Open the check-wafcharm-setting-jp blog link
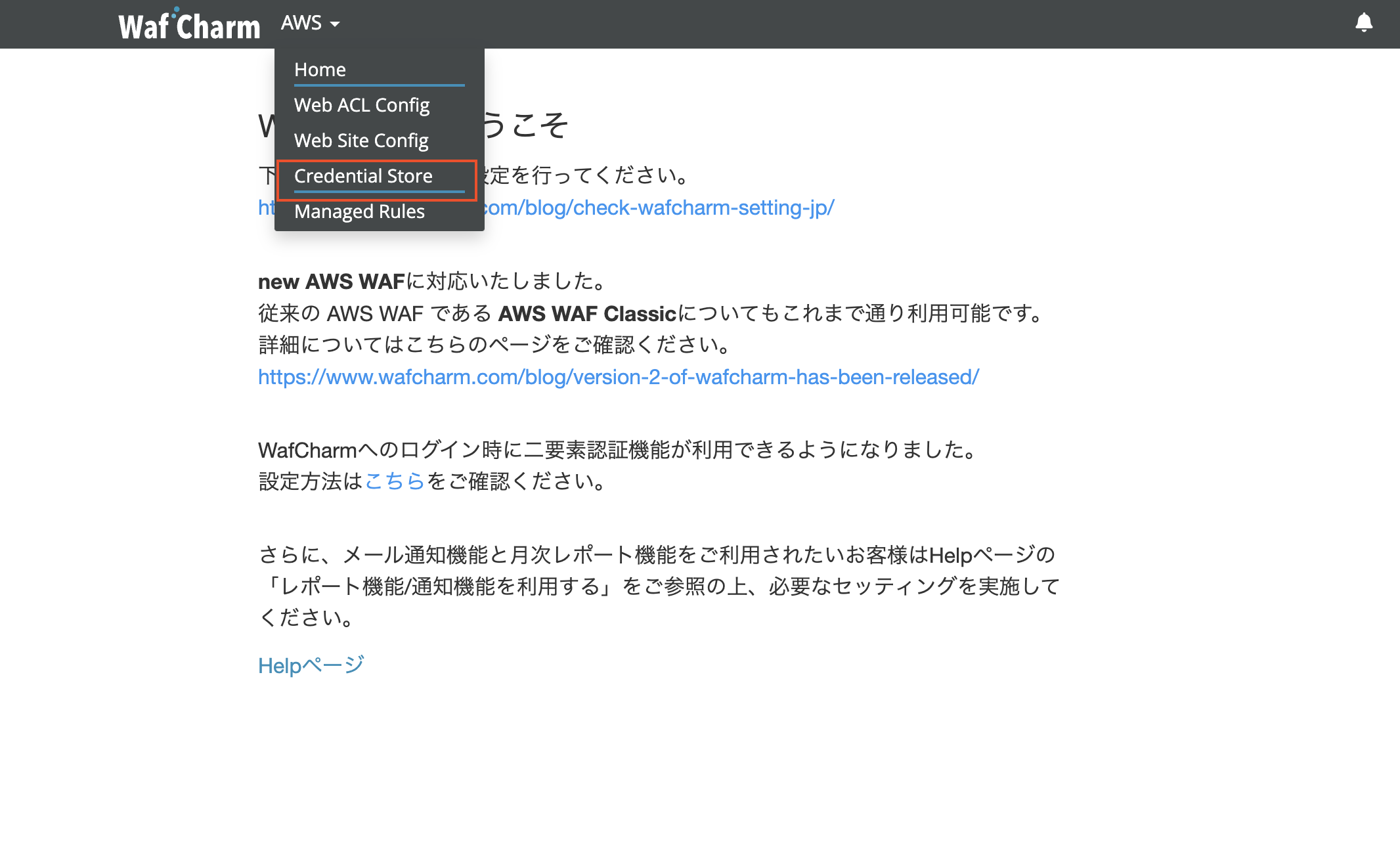Viewport: 1400px width, 855px height. pos(659,208)
